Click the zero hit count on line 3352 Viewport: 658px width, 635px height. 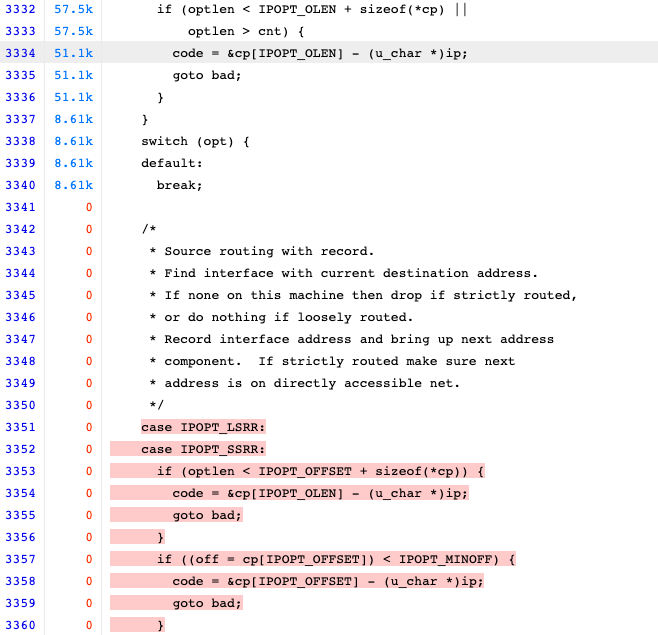tap(88, 449)
